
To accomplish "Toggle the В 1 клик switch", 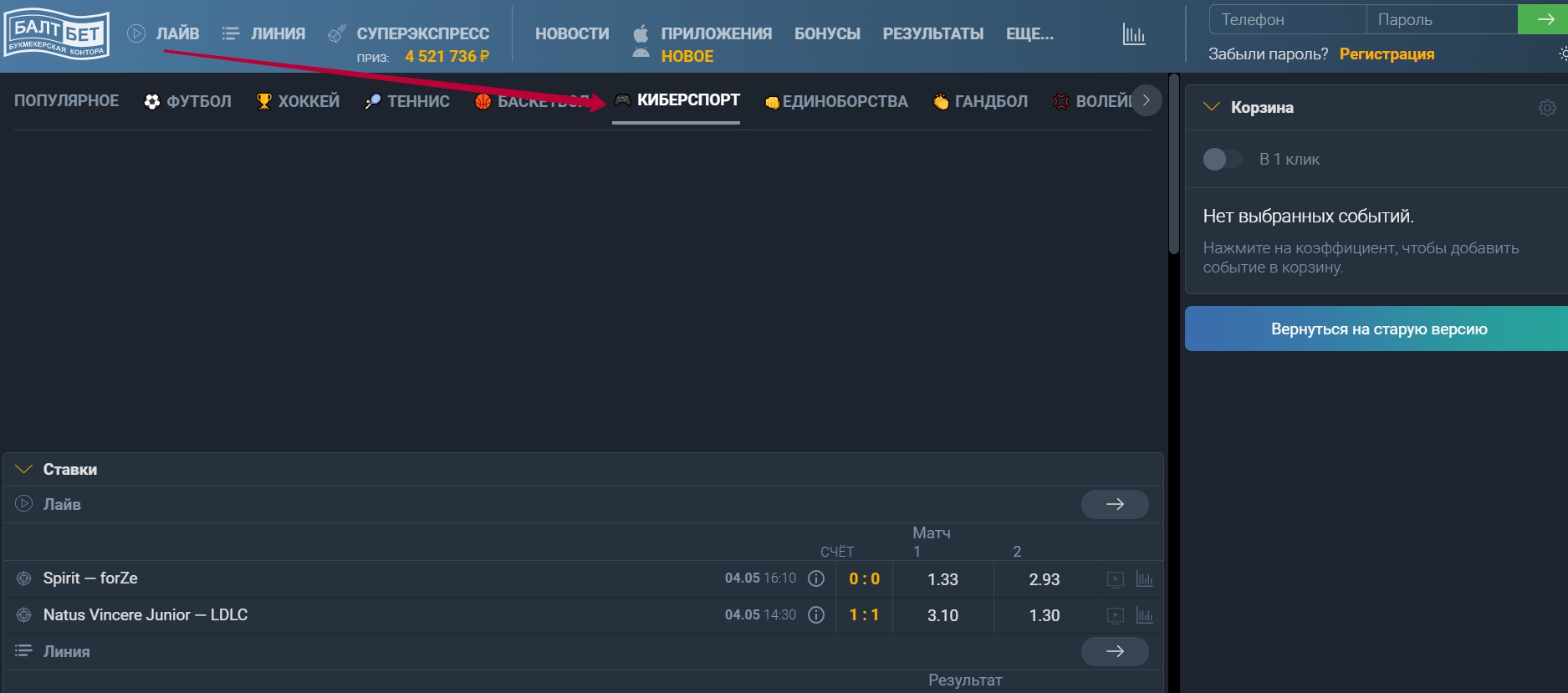I will [x=1222, y=159].
